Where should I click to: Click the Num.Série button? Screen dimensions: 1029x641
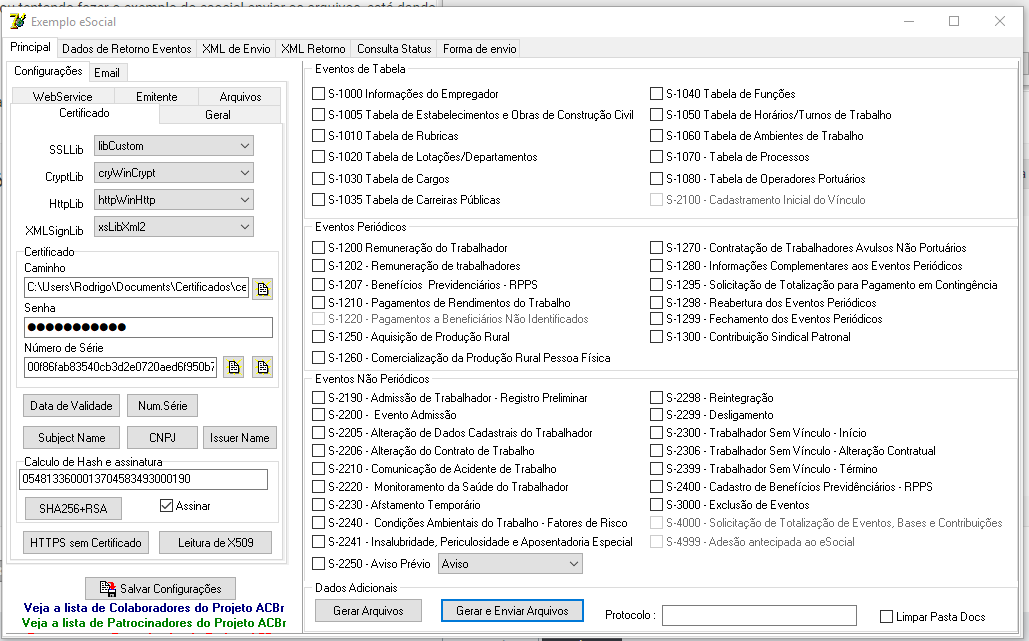[x=162, y=405]
